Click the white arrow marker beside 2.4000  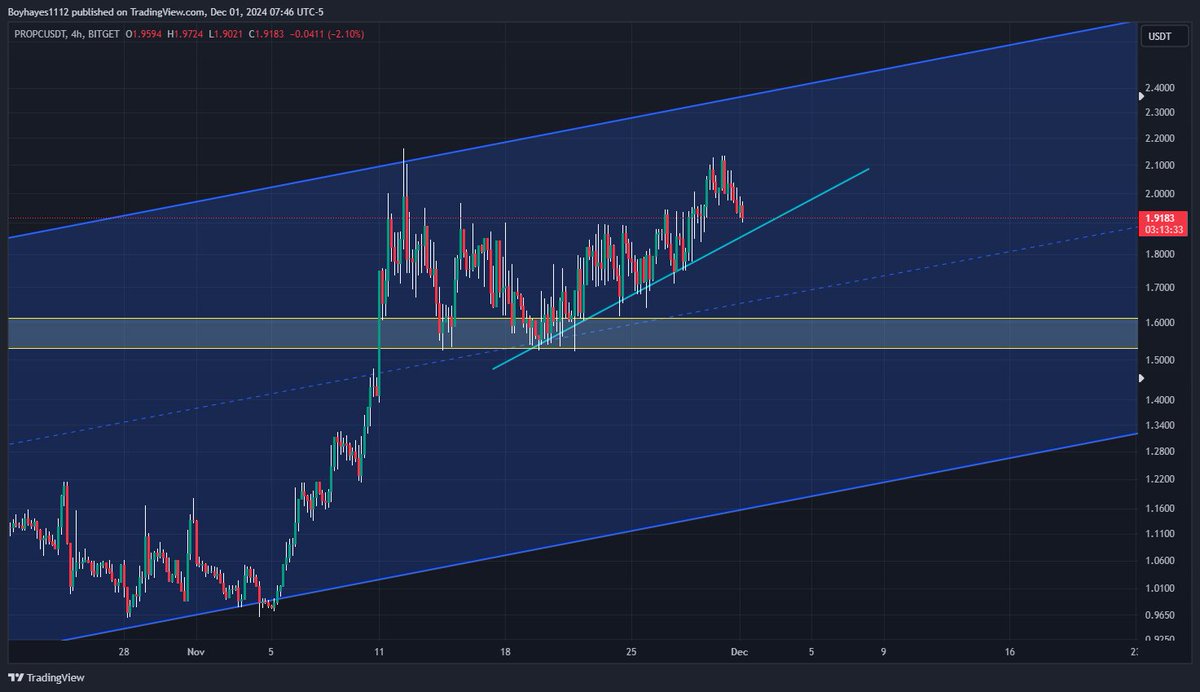click(1141, 96)
